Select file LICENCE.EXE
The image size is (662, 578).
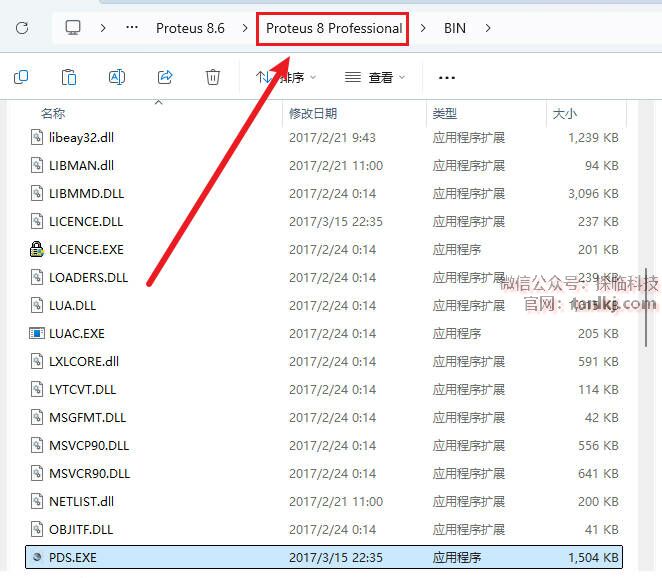coord(324,250)
